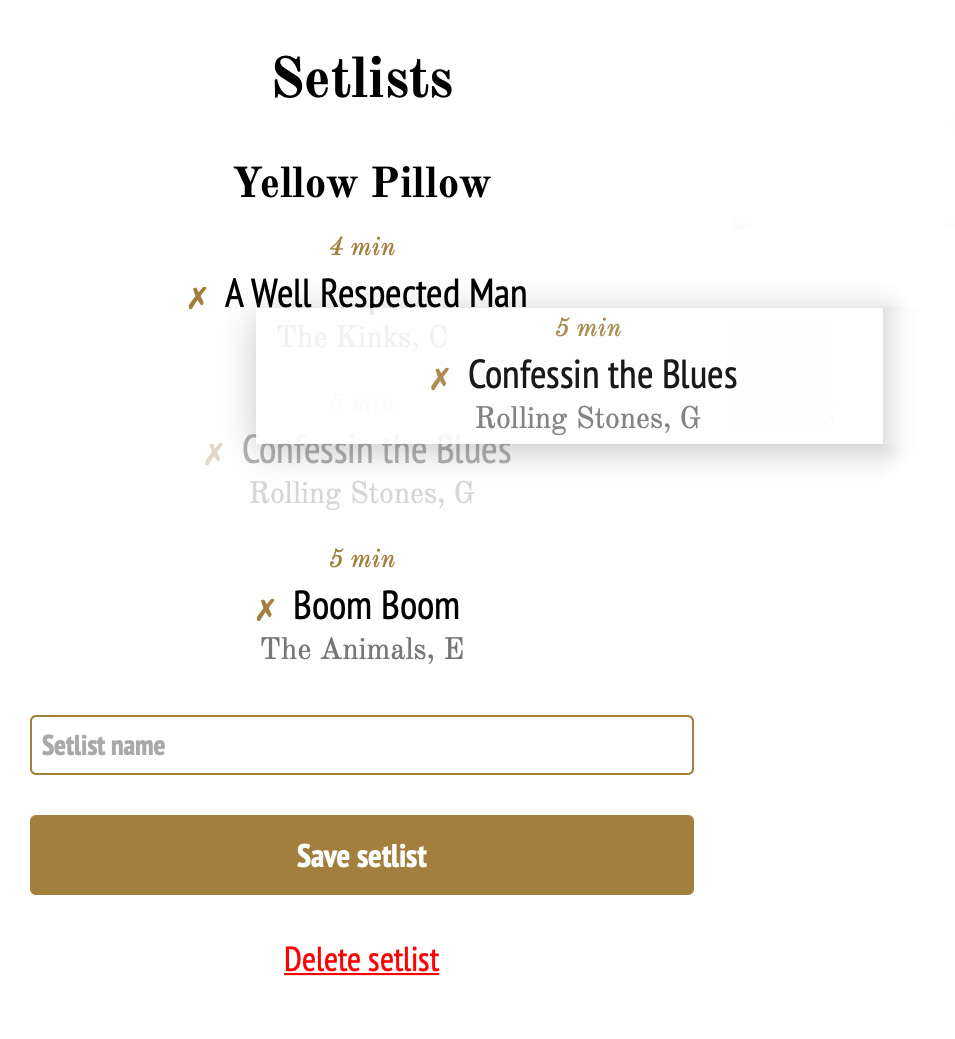The image size is (955, 1039).
Task: Click The Animals, E artist line
Action: (x=362, y=650)
